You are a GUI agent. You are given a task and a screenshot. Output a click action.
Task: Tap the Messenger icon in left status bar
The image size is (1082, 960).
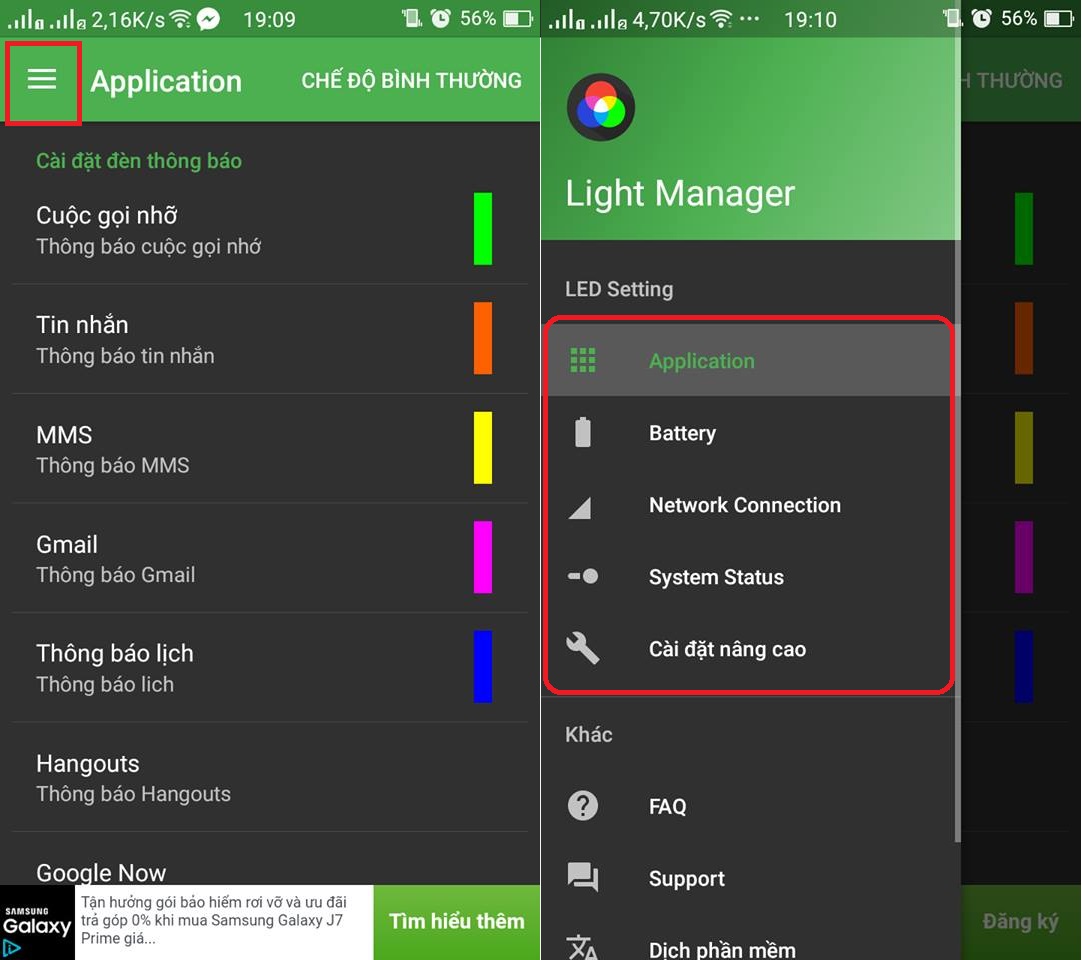tap(208, 19)
